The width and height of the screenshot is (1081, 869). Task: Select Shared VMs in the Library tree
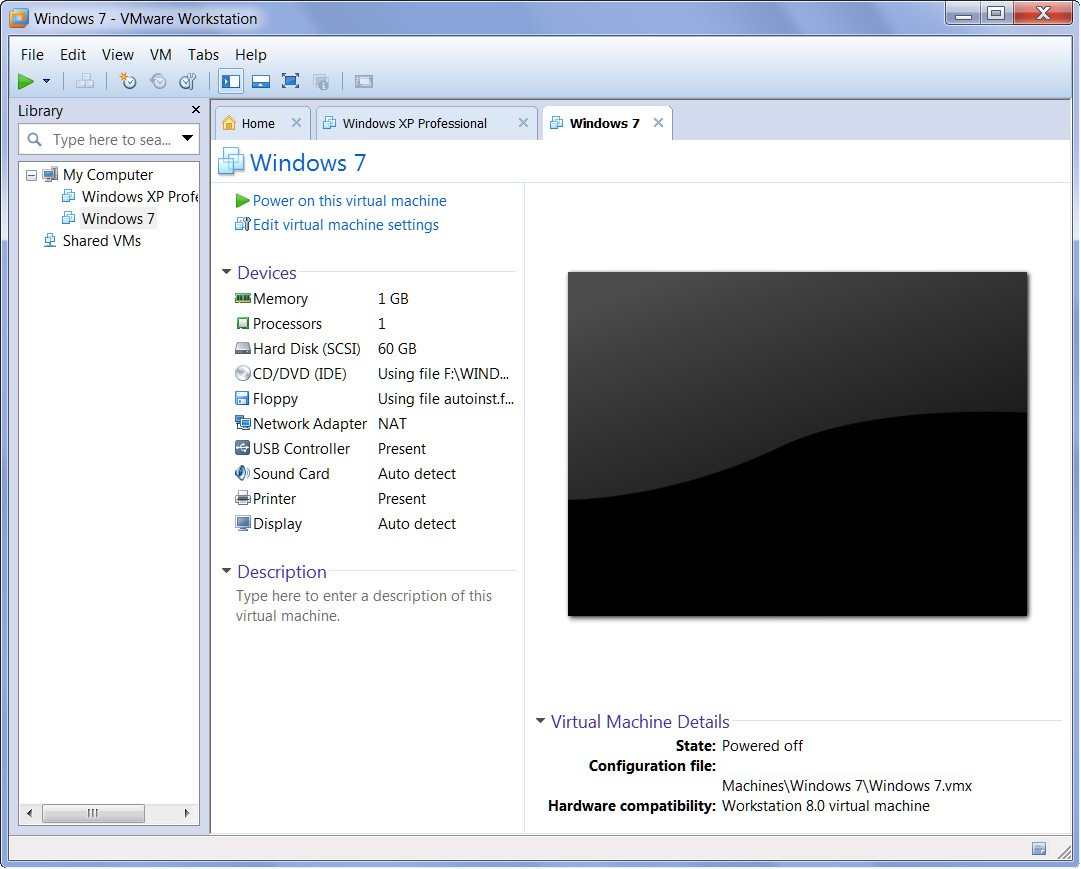tap(101, 241)
